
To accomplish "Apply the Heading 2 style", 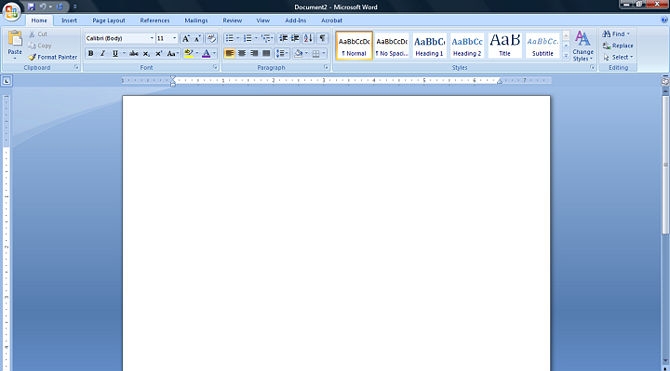I will (x=467, y=45).
